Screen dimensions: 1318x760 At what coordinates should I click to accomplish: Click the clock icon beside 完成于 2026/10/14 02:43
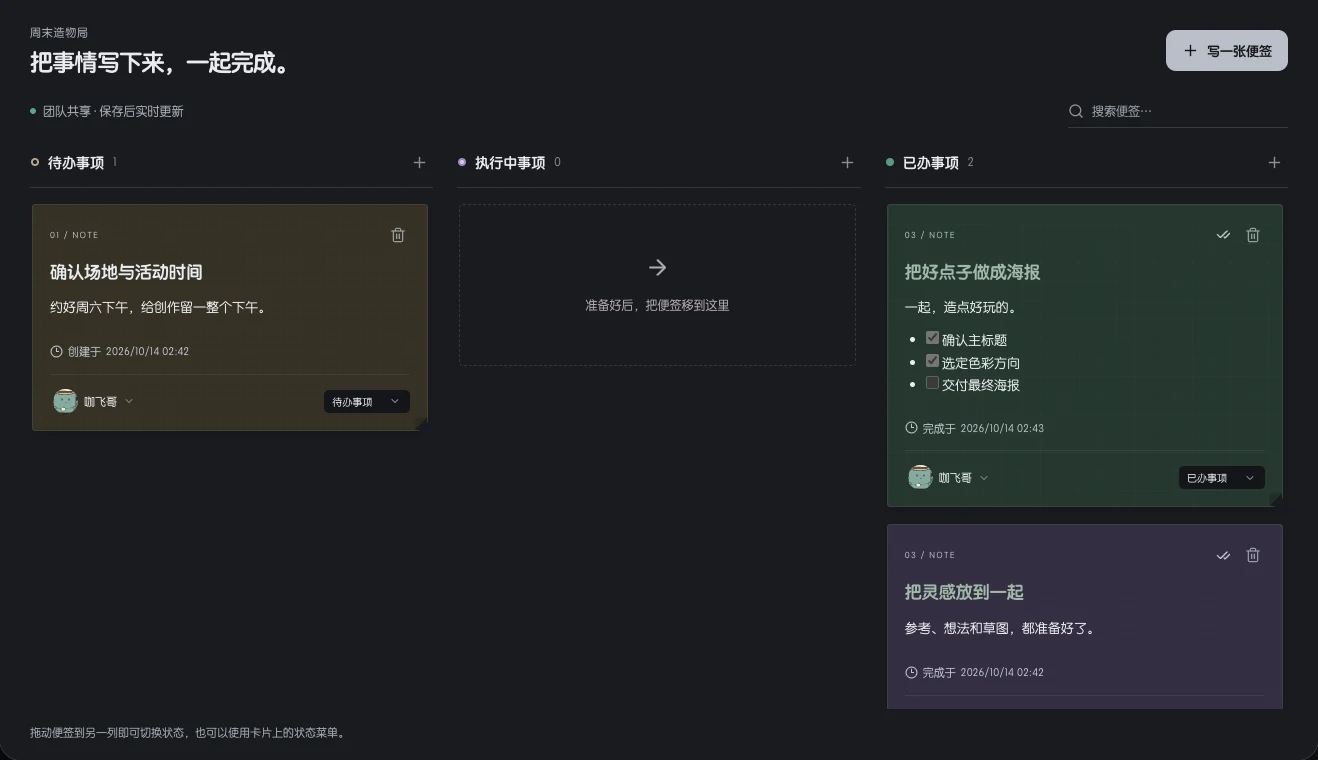tap(911, 428)
